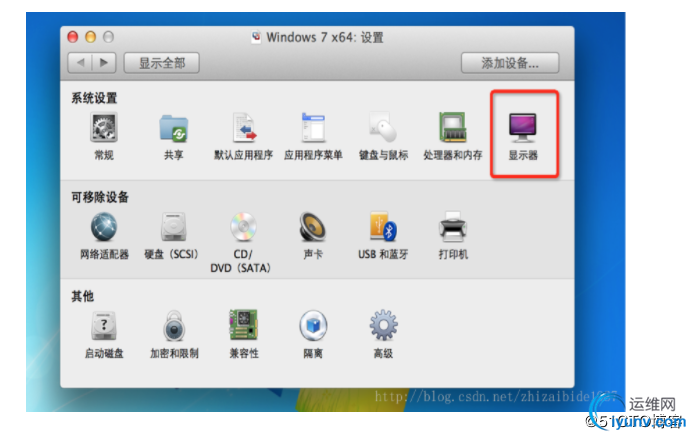The width and height of the screenshot is (692, 438).
Task: Click the gray zoom window button
Action: click(108, 37)
